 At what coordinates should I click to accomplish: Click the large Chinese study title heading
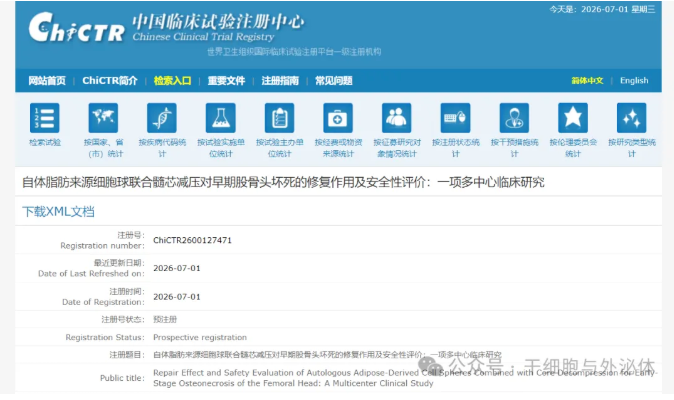tap(283, 182)
